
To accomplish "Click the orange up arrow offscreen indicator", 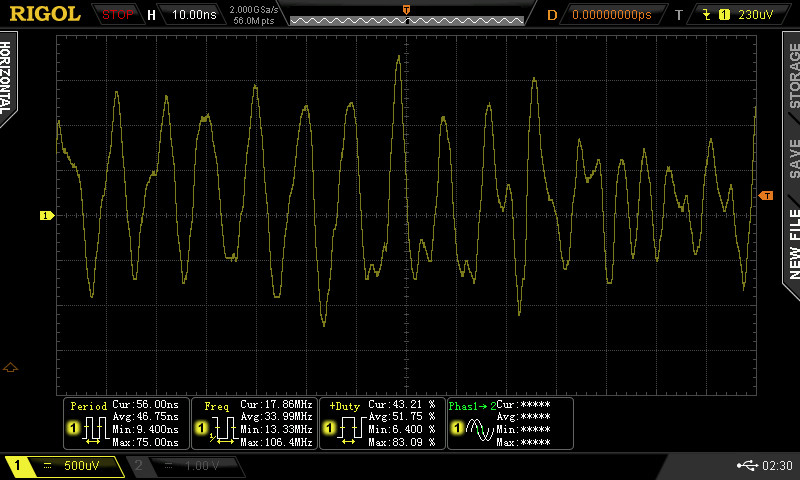I will 10,367.
